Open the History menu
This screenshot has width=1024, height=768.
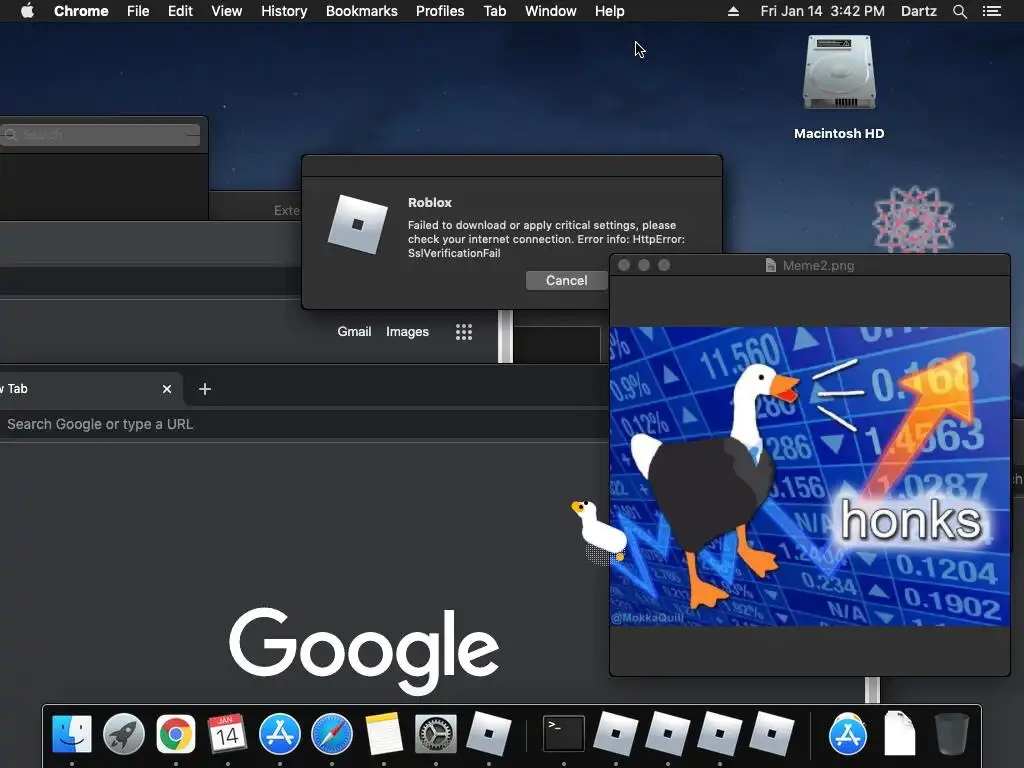point(284,11)
